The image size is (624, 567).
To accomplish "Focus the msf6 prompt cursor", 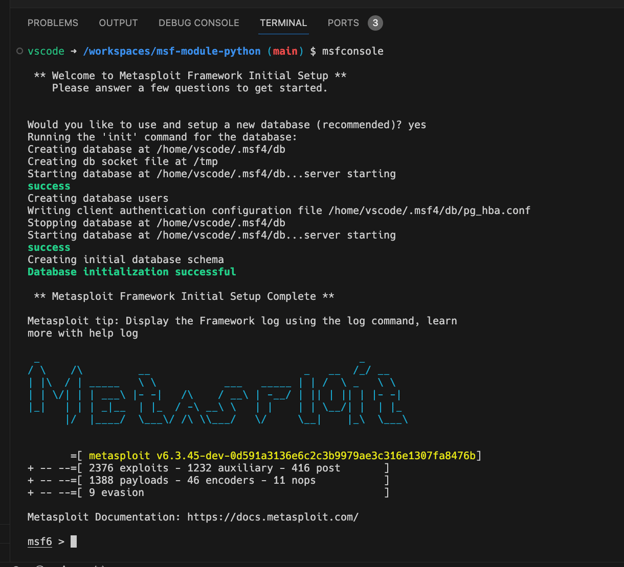I will [74, 542].
